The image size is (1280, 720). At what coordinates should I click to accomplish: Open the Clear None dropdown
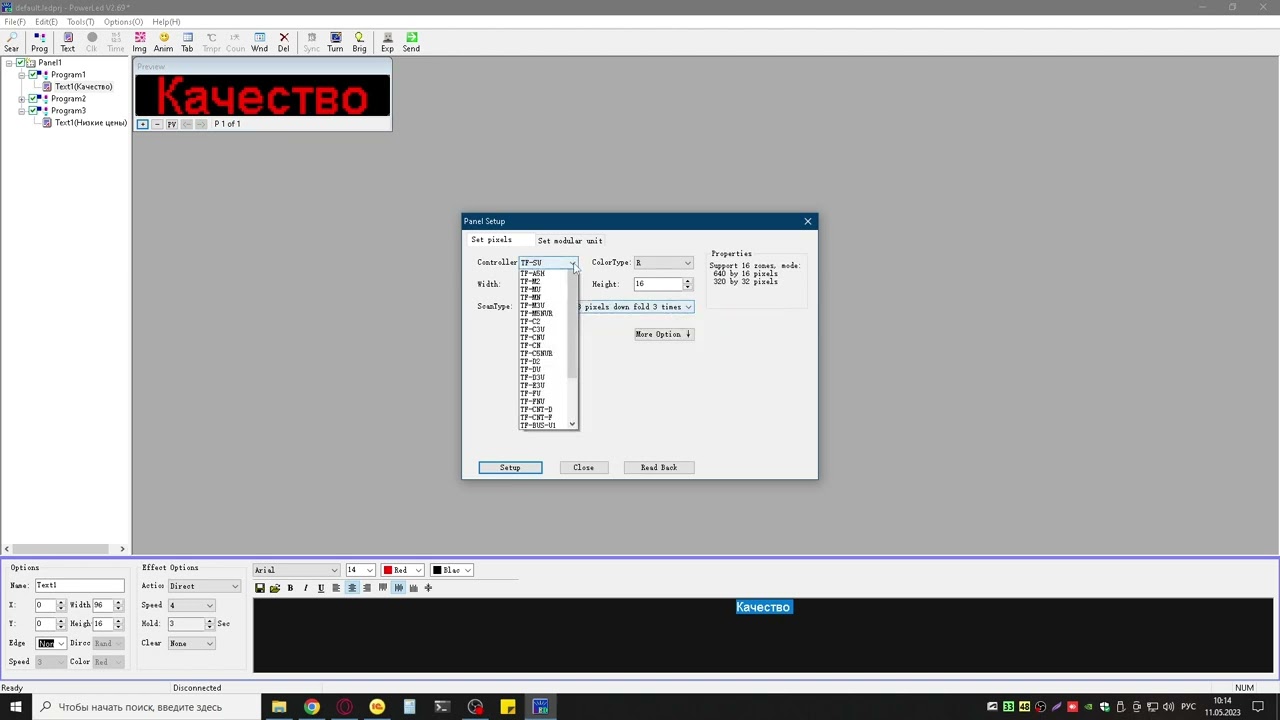192,643
